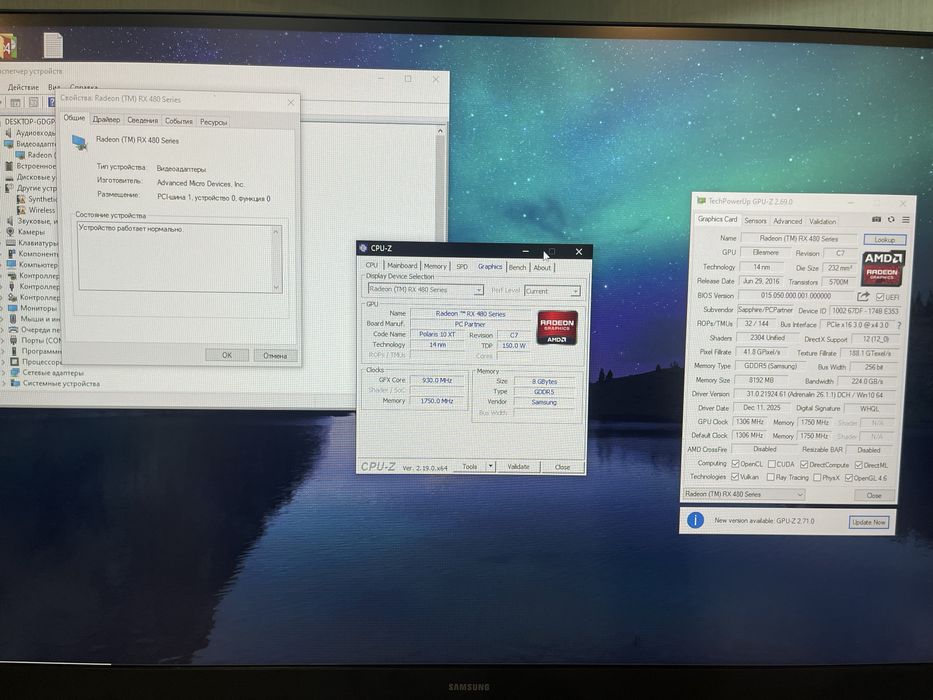Open the GPU selection dropdown in GPU-Z
Viewport: 933px width, 700px height.
tap(744, 494)
